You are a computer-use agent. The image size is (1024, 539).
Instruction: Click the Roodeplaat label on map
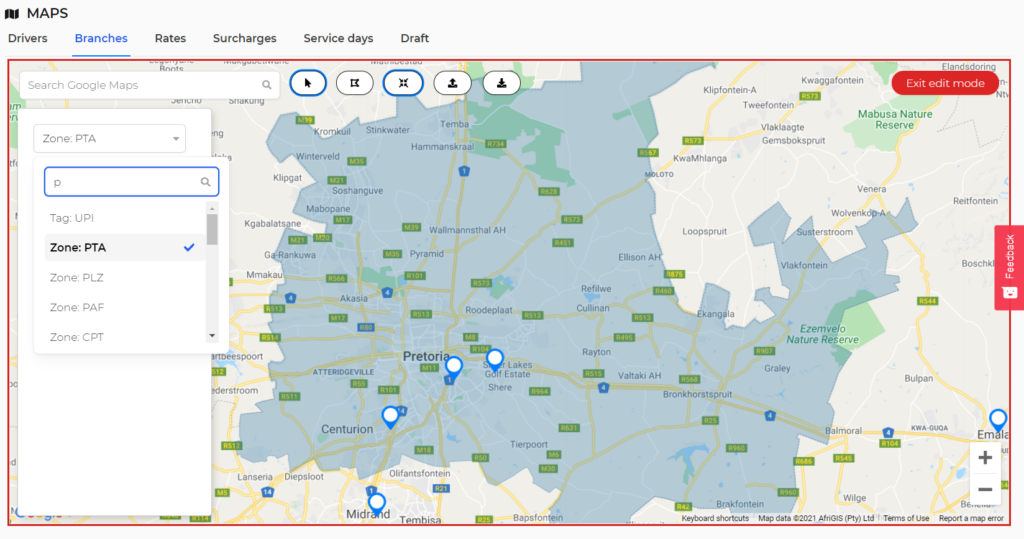pos(488,310)
